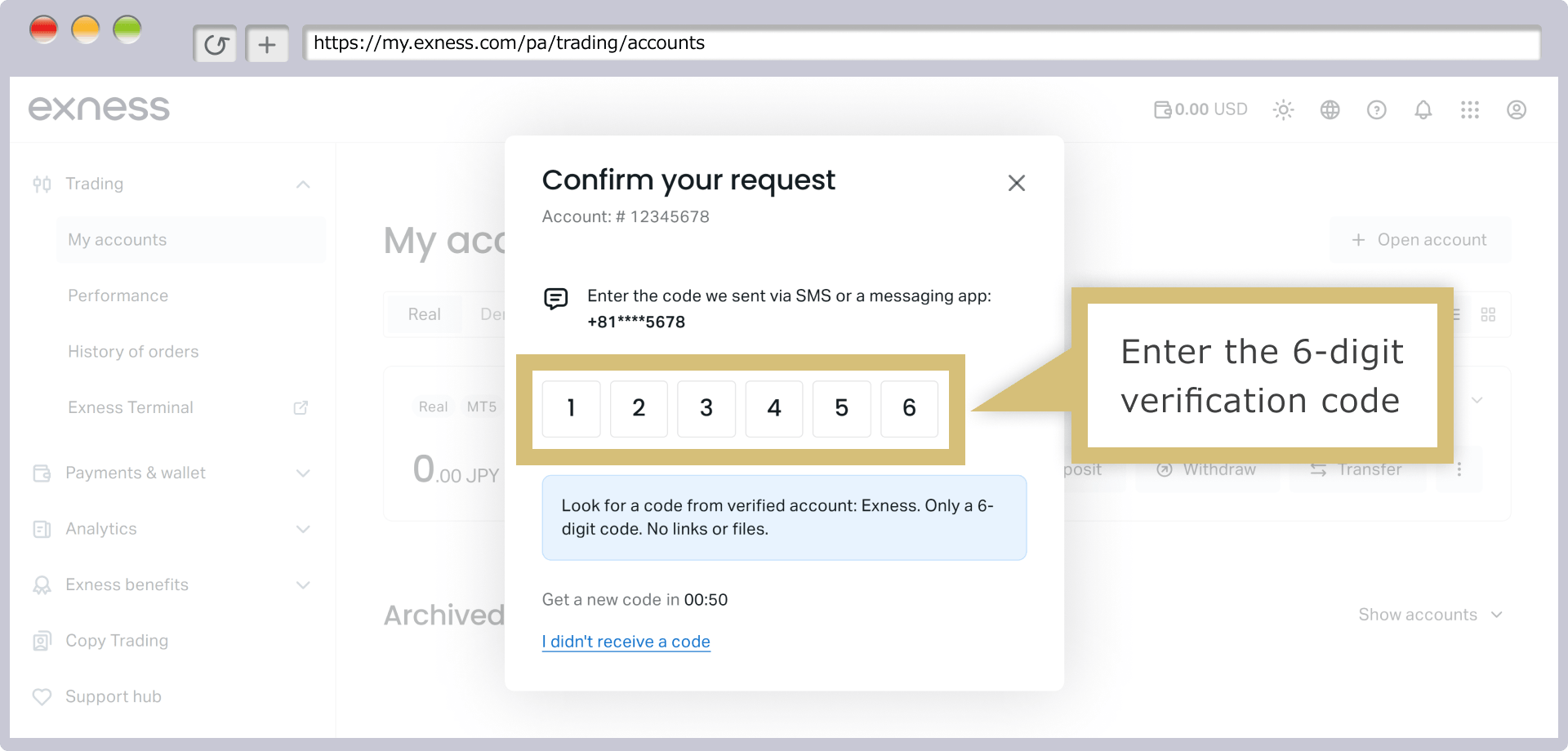Click the Get a new code timer text
The width and height of the screenshot is (1568, 751).
(635, 600)
